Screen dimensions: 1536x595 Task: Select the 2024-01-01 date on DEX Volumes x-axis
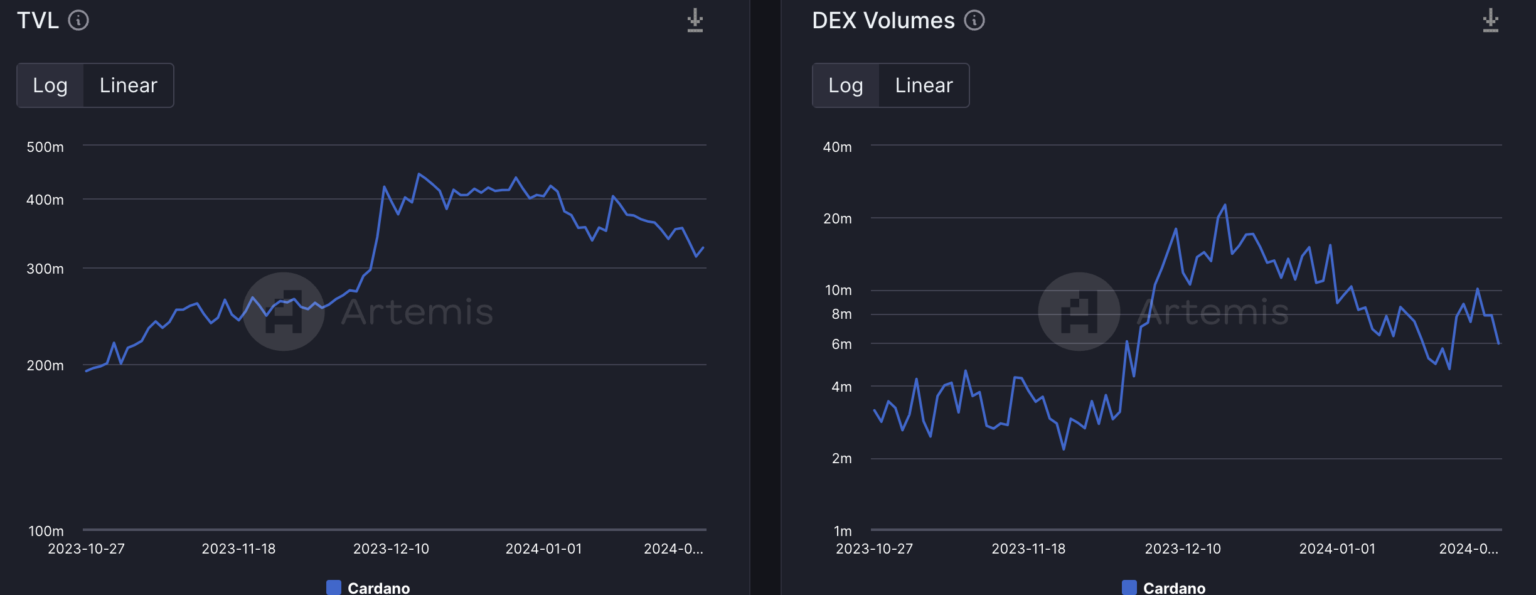pos(1338,549)
